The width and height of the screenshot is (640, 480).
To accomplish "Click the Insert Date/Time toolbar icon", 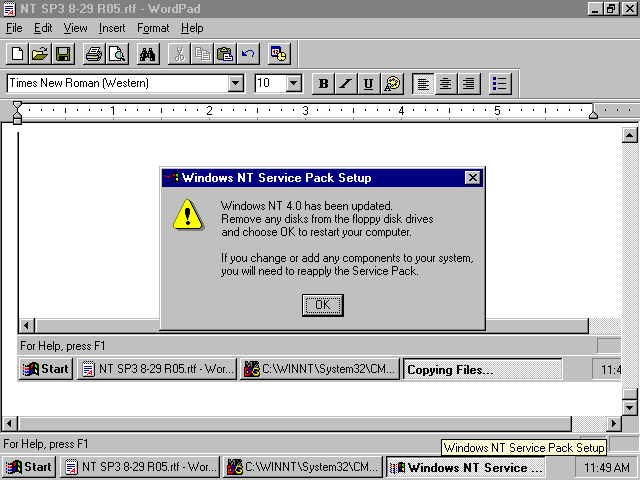I will coord(279,54).
